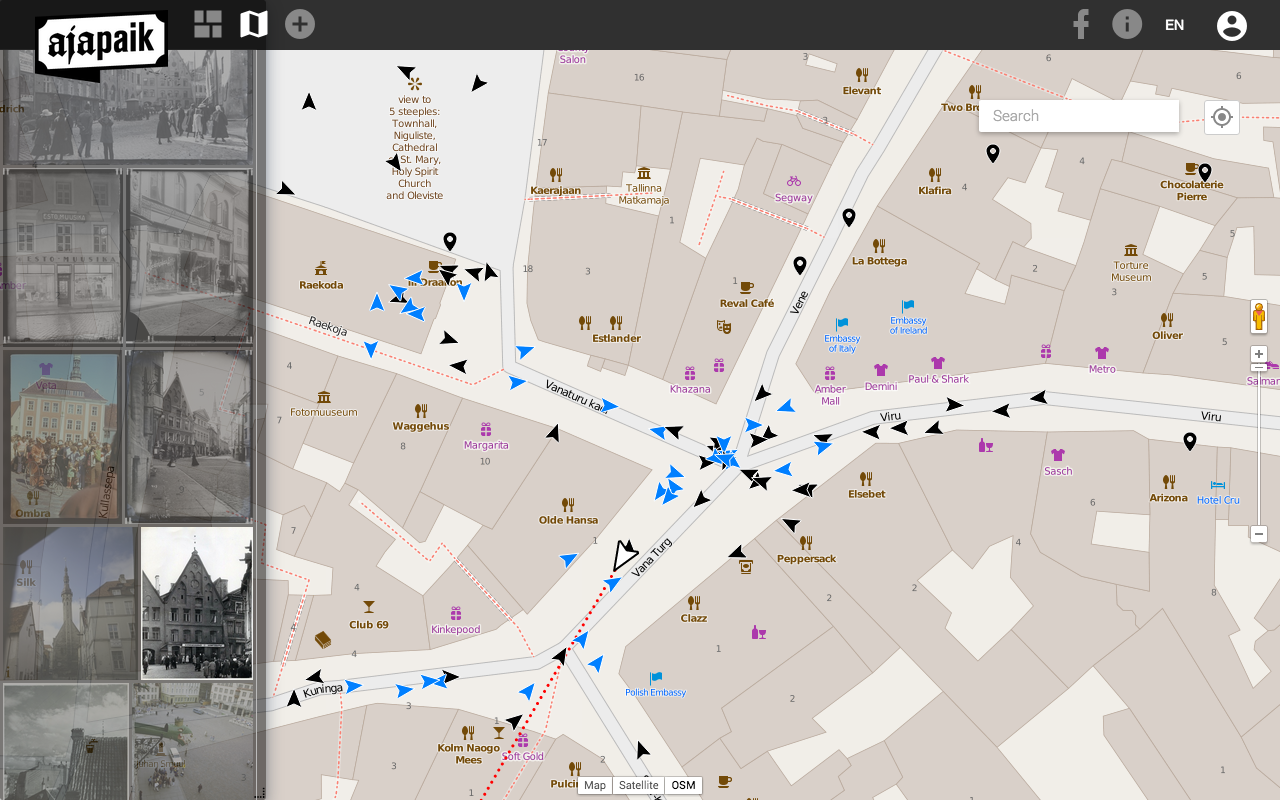Image resolution: width=1280 pixels, height=800 pixels.
Task: Open the user profile icon
Action: 1232,25
